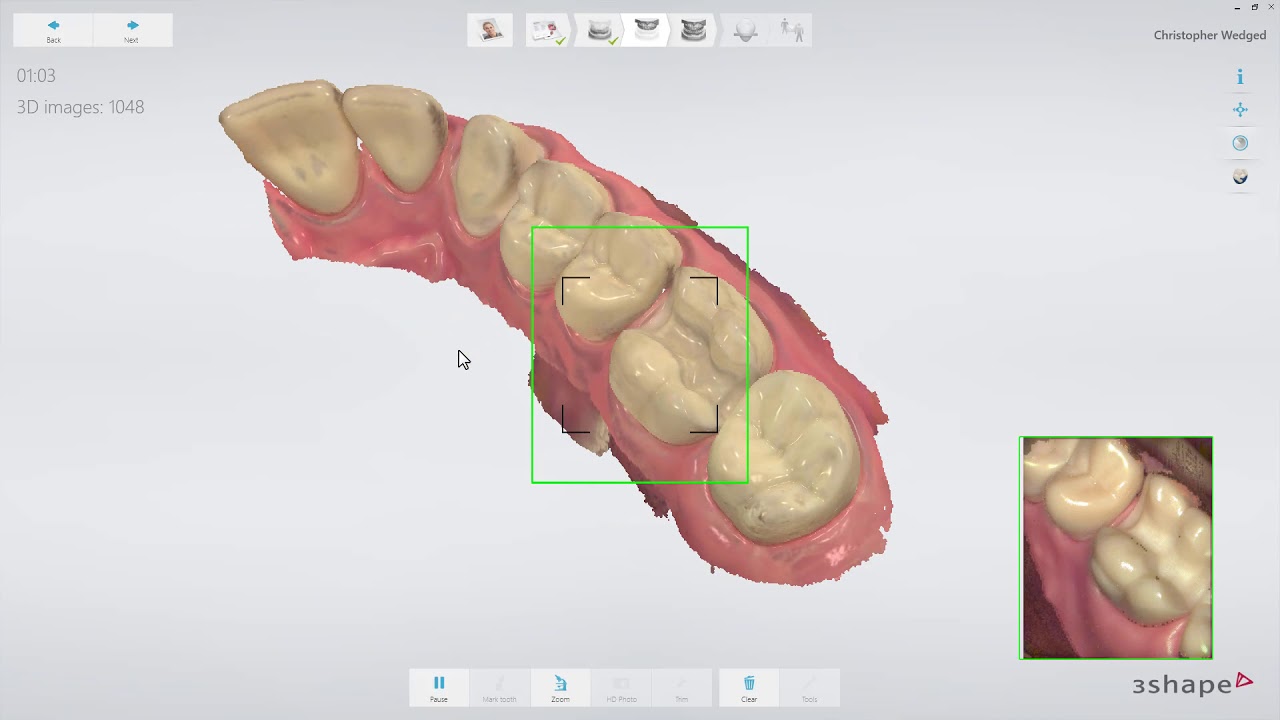This screenshot has height=720, width=1280.
Task: Click the HD Photo camera tool
Action: tap(621, 688)
